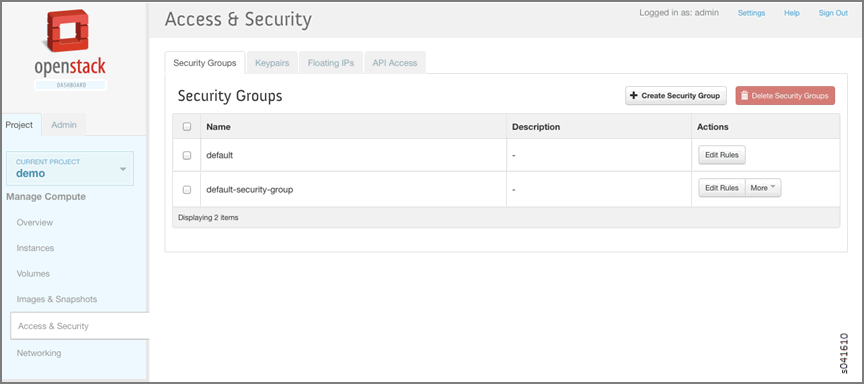The height and width of the screenshot is (384, 864).
Task: Click the Dashboard label under the logo
Action: pos(71,85)
